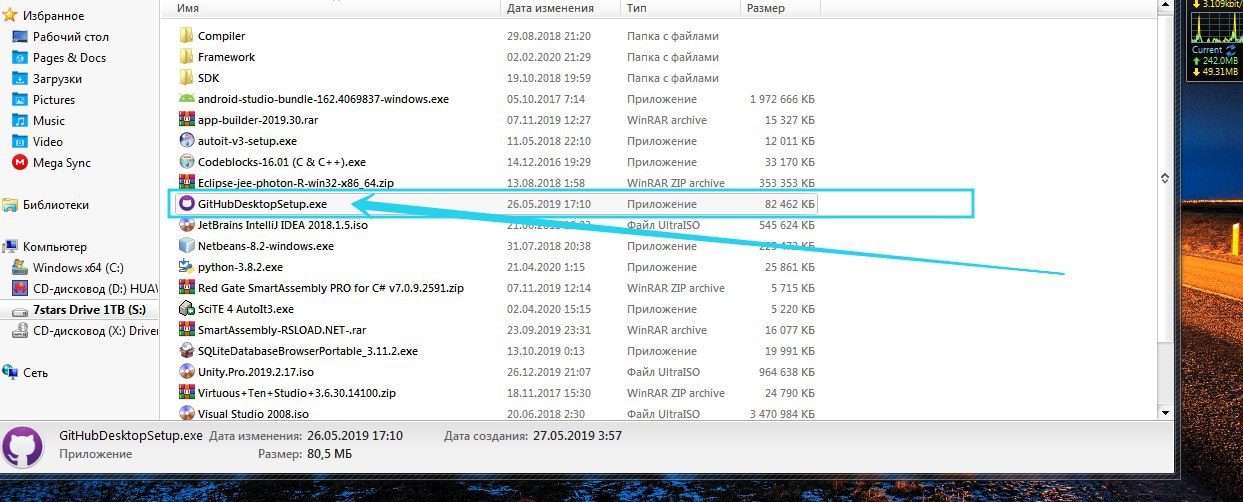Select the app-builder-2019.30.rar archive icon
The image size is (1243, 502).
tap(186, 120)
